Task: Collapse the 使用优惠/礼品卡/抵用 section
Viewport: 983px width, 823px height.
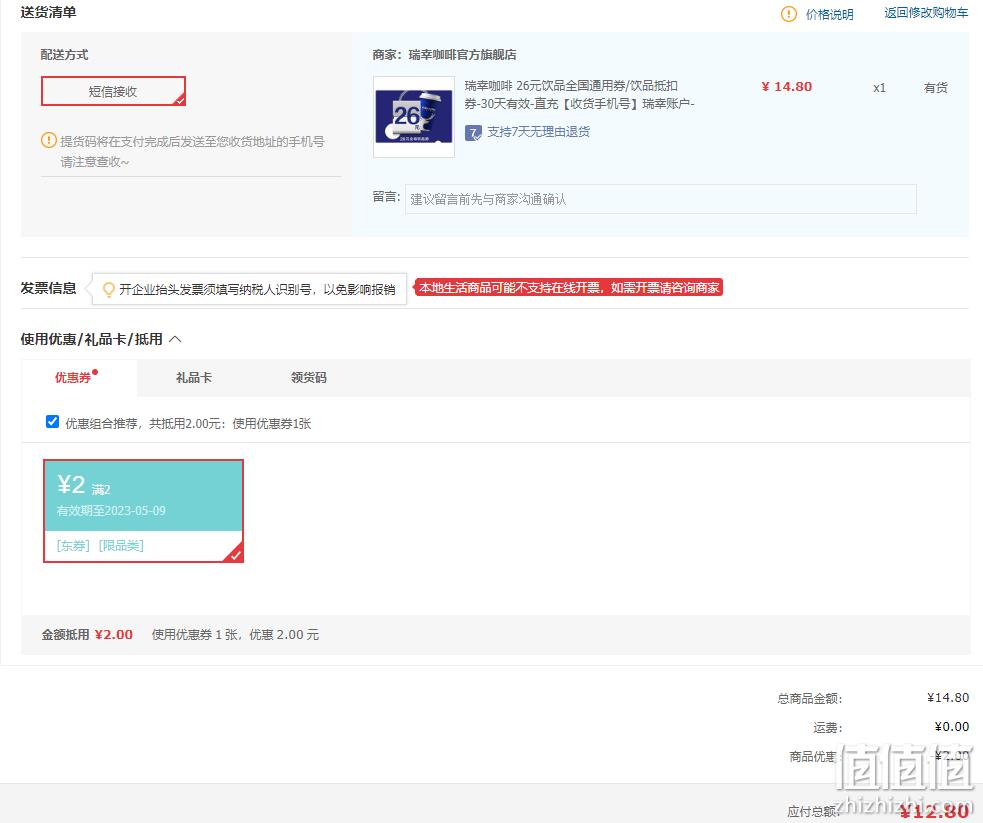Action: pyautogui.click(x=175, y=339)
